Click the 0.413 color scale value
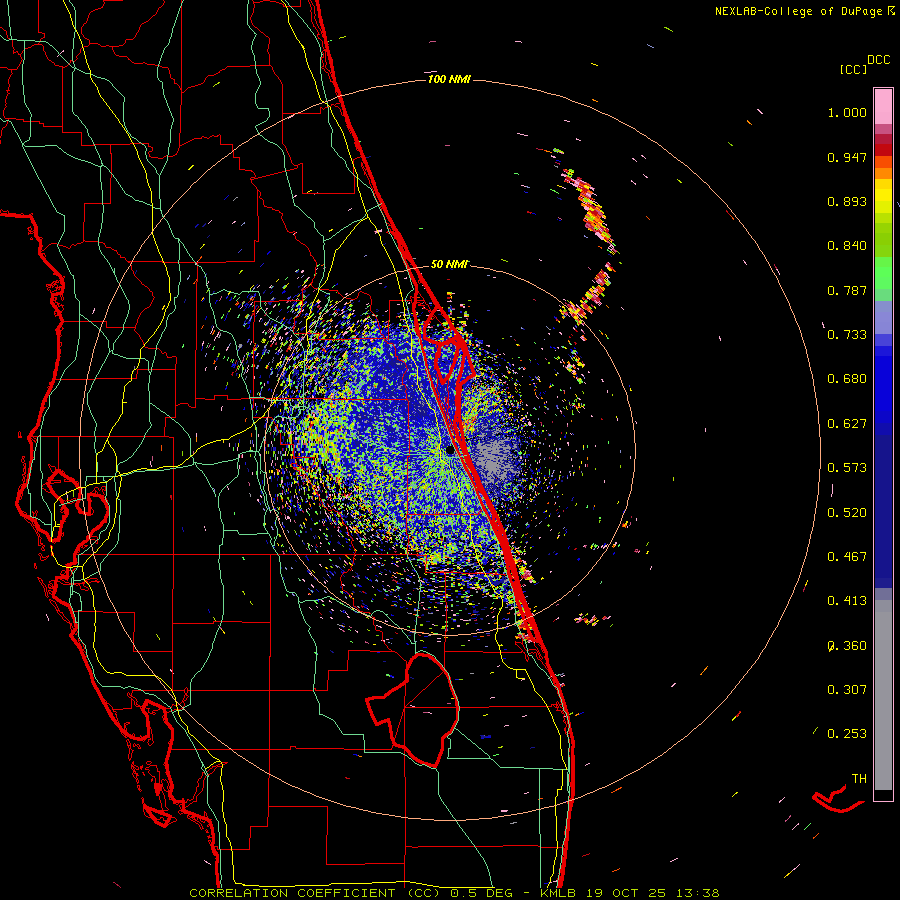Viewport: 900px width, 900px height. [x=847, y=601]
